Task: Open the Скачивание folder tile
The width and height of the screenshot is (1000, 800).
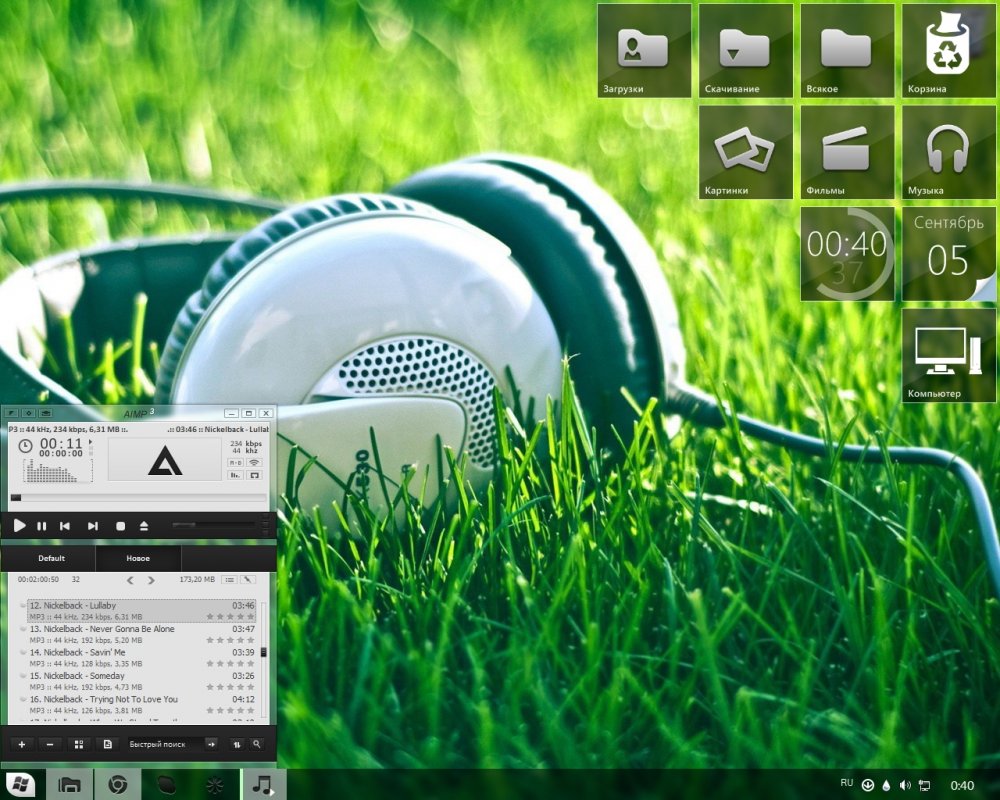Action: [x=746, y=50]
